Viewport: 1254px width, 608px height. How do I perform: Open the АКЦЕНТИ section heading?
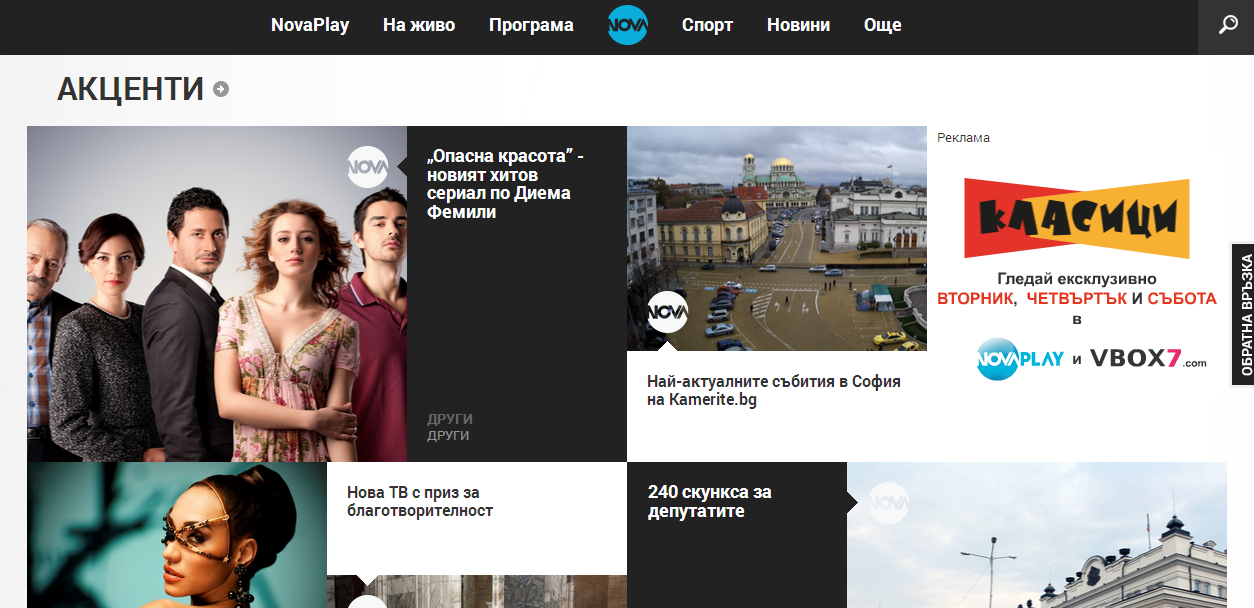(130, 89)
